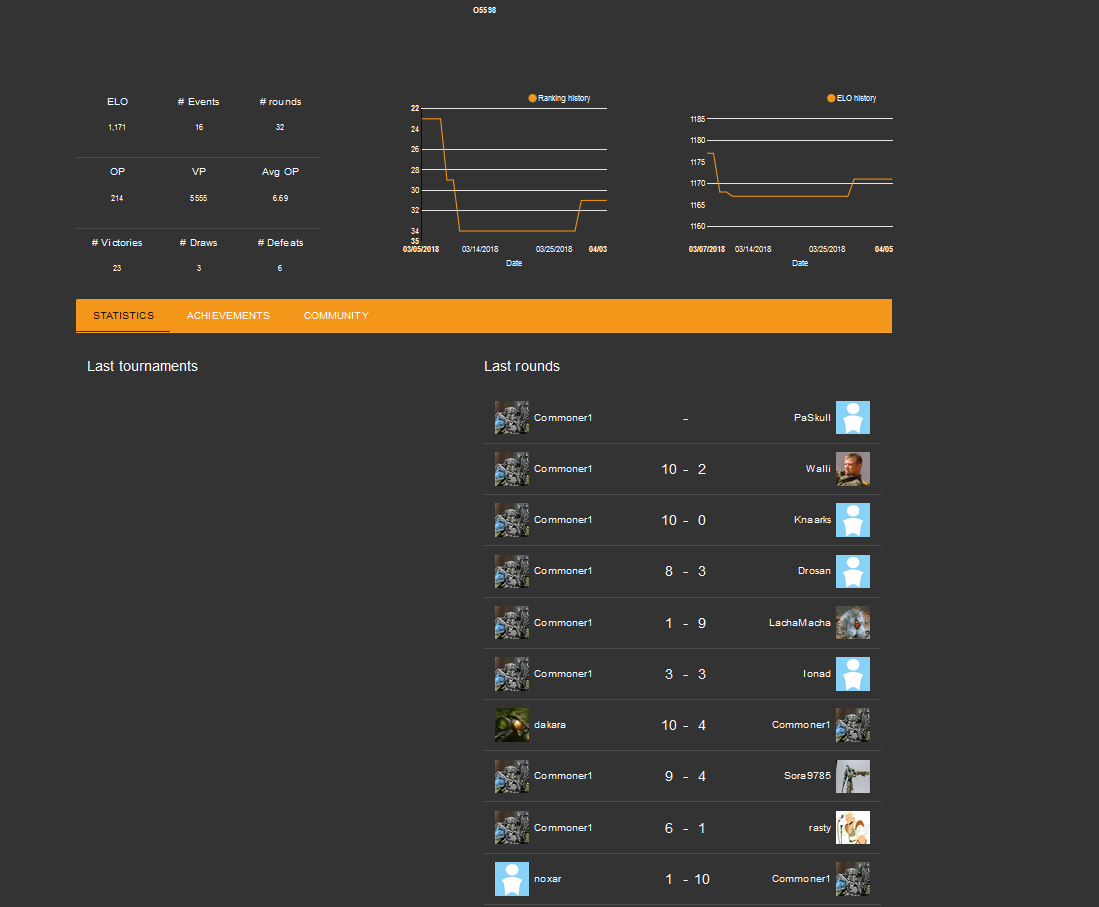Click Knaarks' default avatar icon
Screen dimensions: 1099x907
pyautogui.click(x=853, y=520)
